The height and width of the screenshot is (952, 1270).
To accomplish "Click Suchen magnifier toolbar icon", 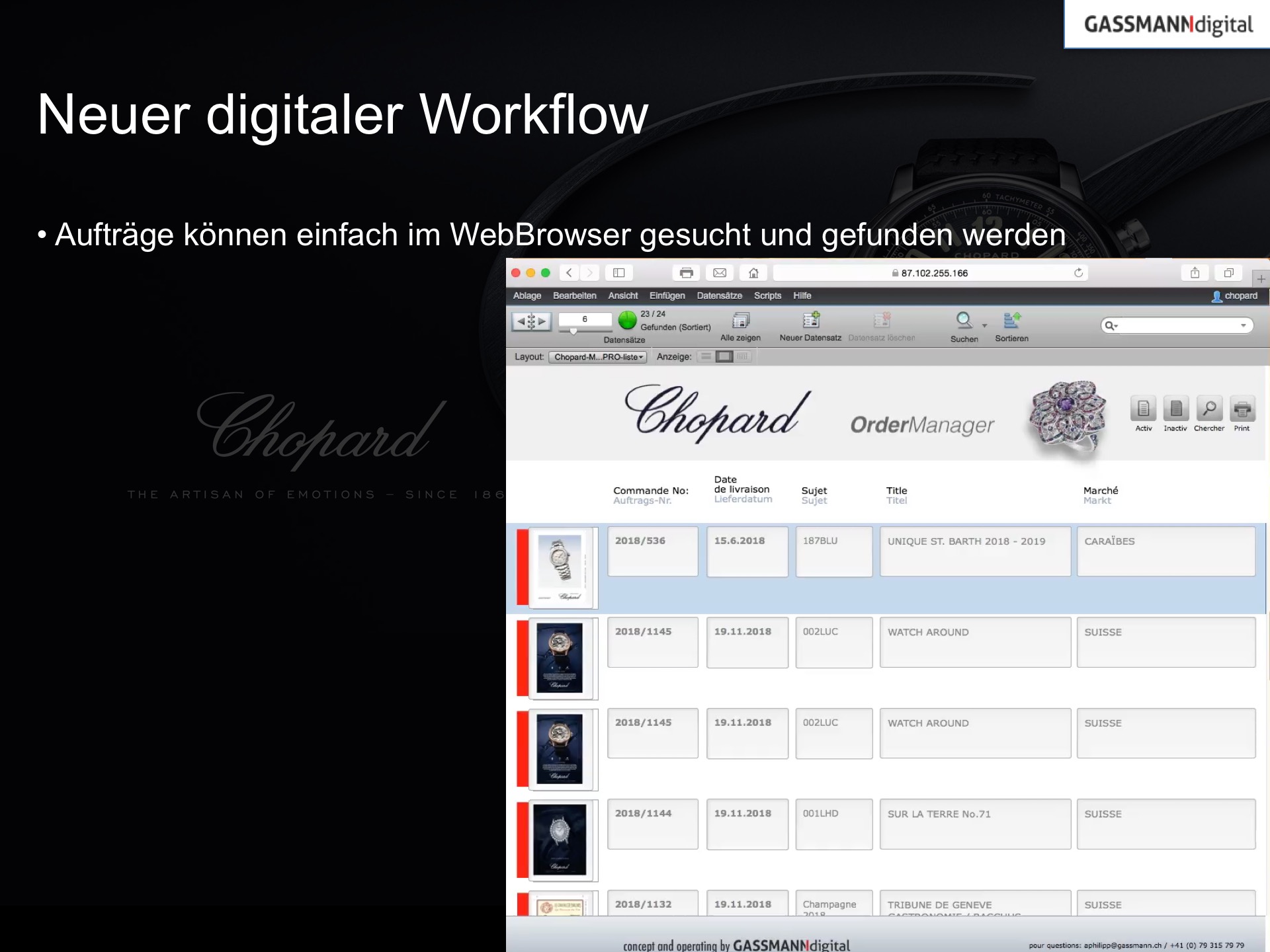I will pos(964,321).
